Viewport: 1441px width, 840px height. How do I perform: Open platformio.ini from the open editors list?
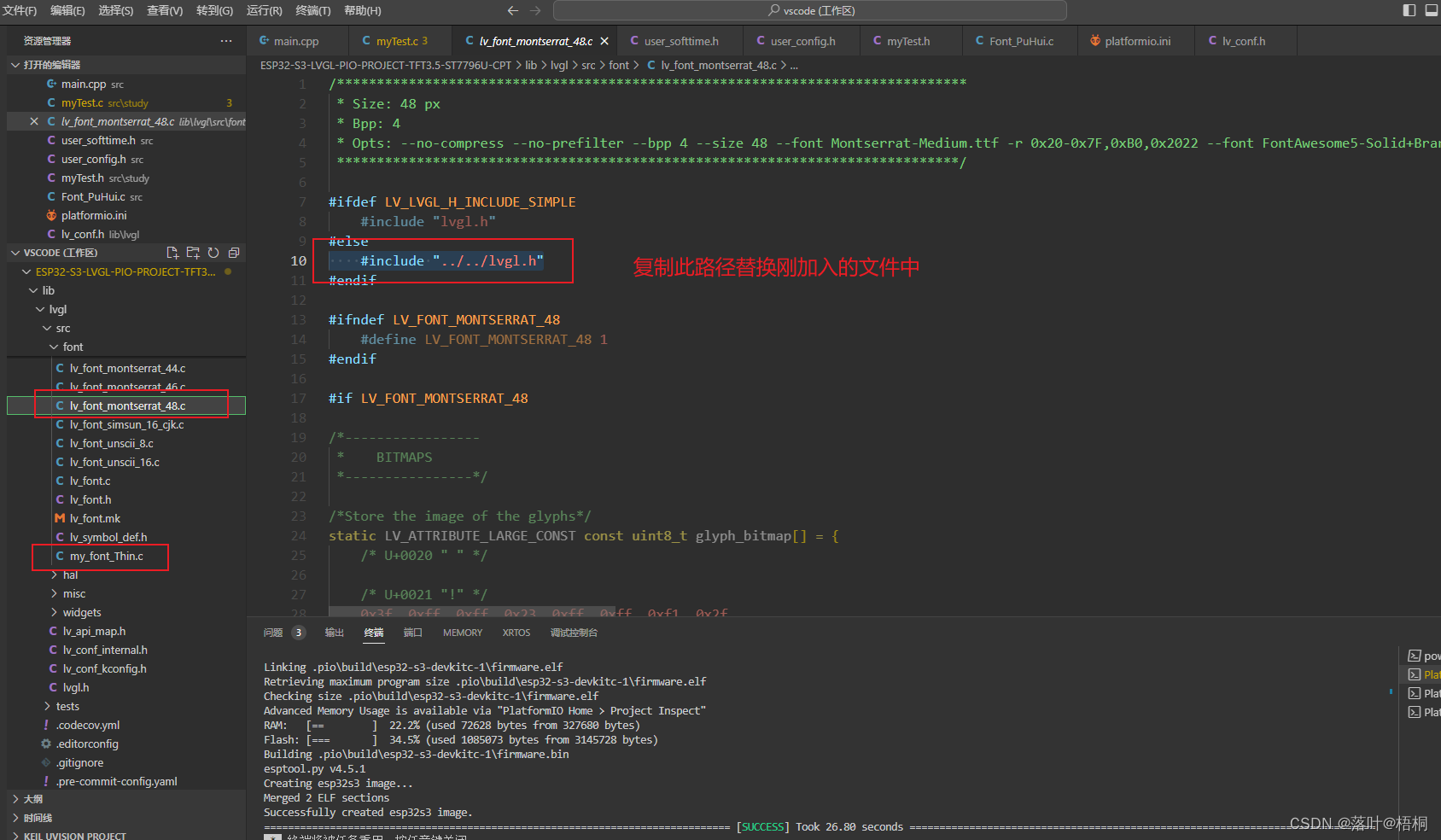point(126,215)
